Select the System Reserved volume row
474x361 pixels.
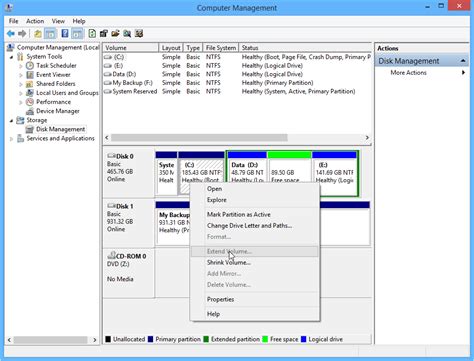click(x=237, y=91)
